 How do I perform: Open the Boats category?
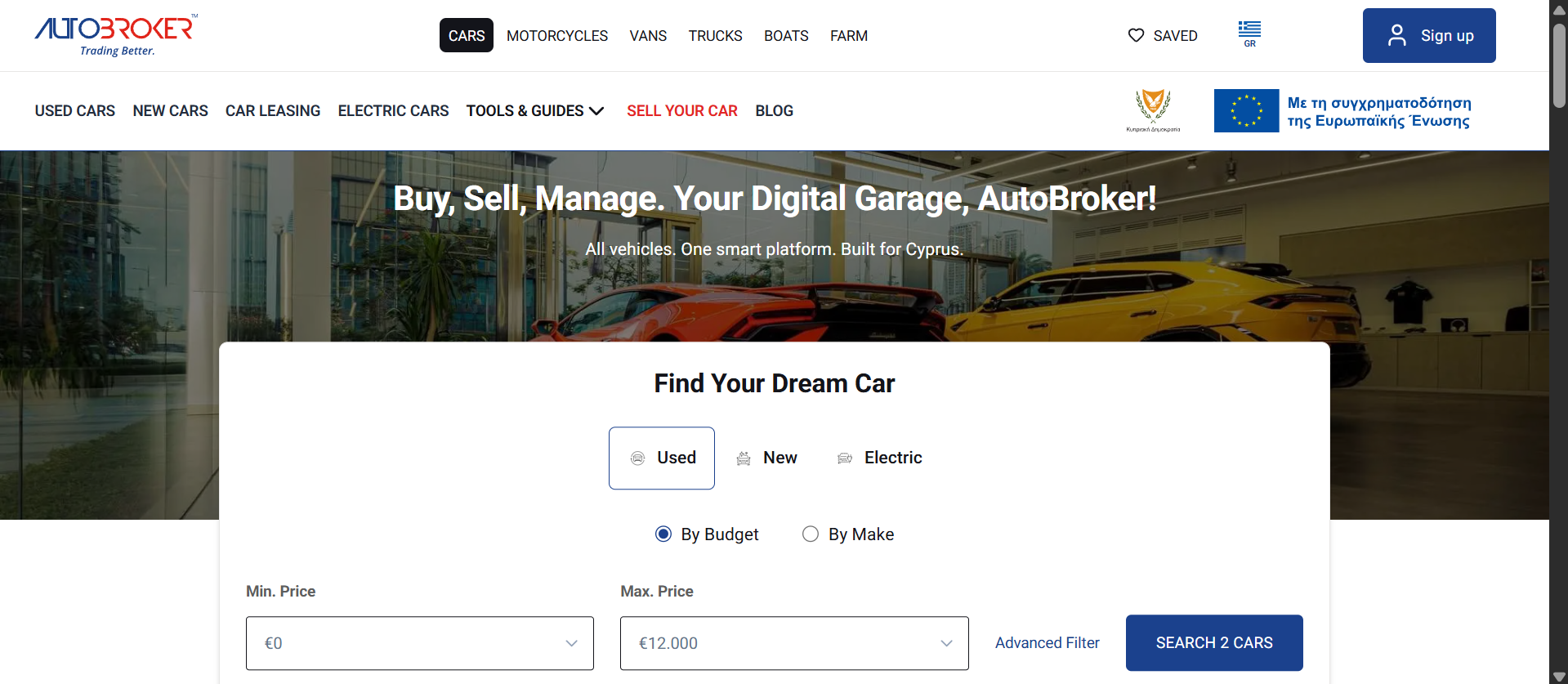786,35
